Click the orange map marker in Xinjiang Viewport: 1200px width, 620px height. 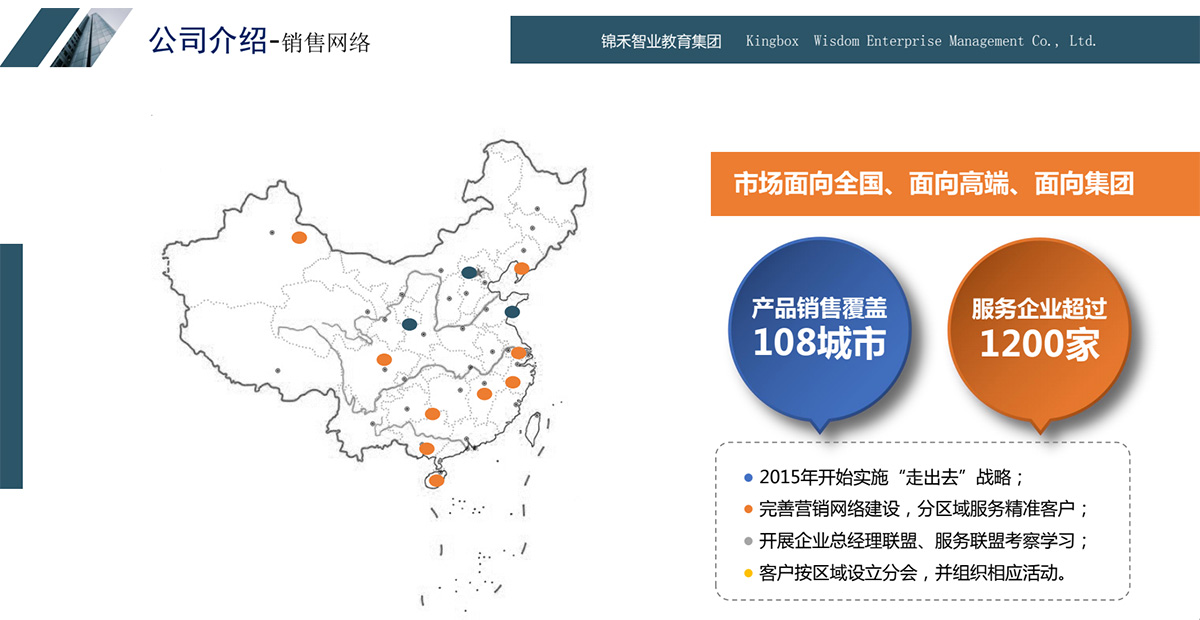click(299, 237)
